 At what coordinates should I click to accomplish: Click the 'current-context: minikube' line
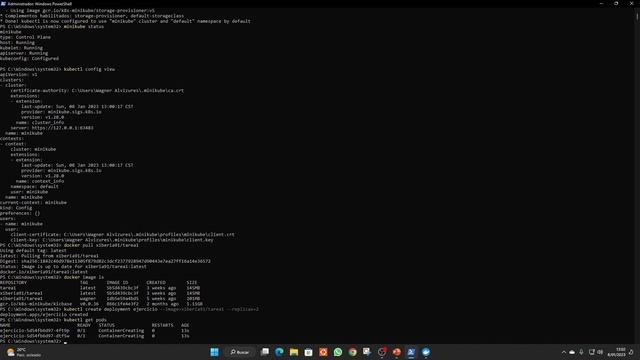coord(33,202)
